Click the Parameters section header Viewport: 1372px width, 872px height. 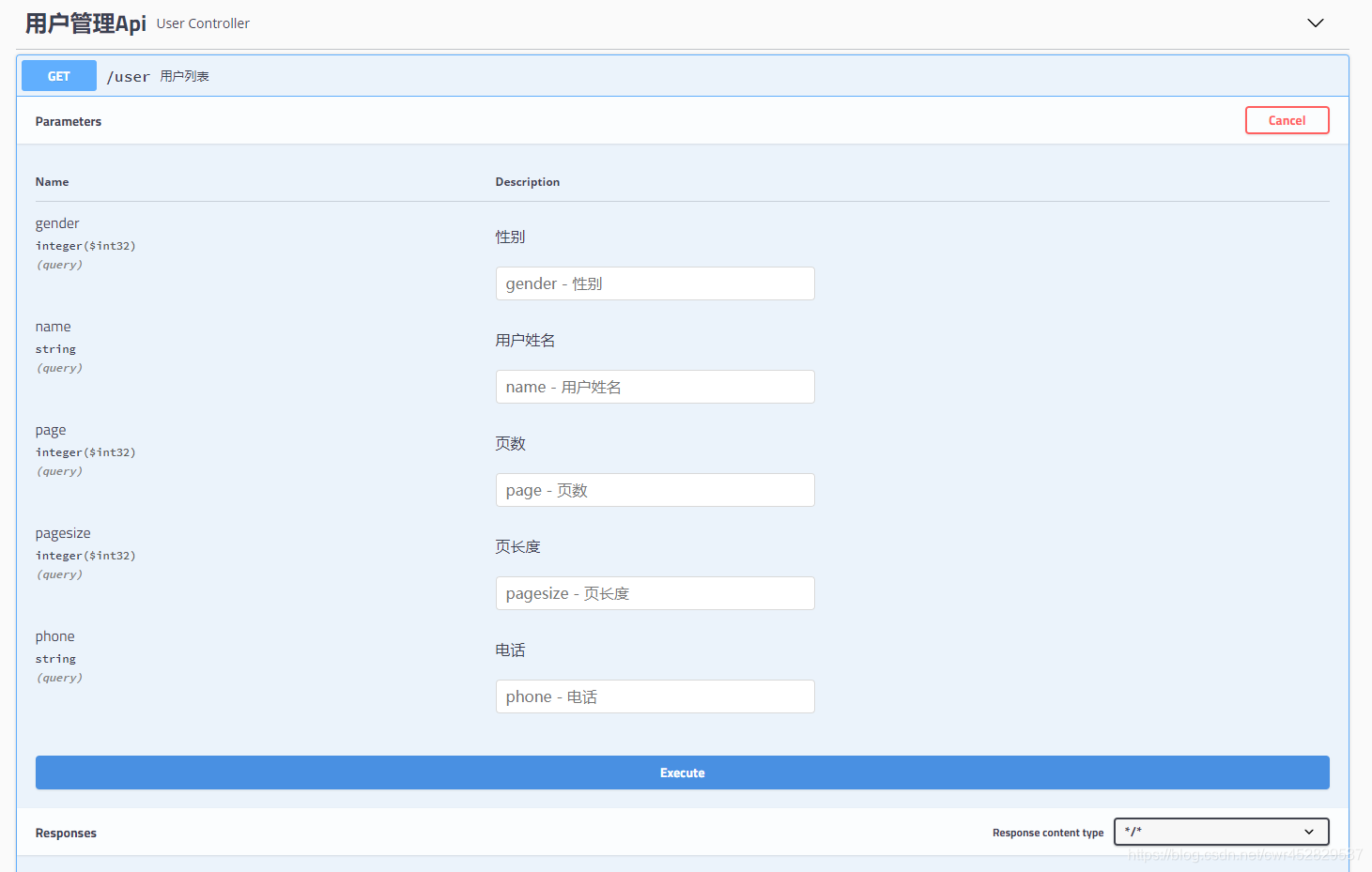[x=68, y=120]
